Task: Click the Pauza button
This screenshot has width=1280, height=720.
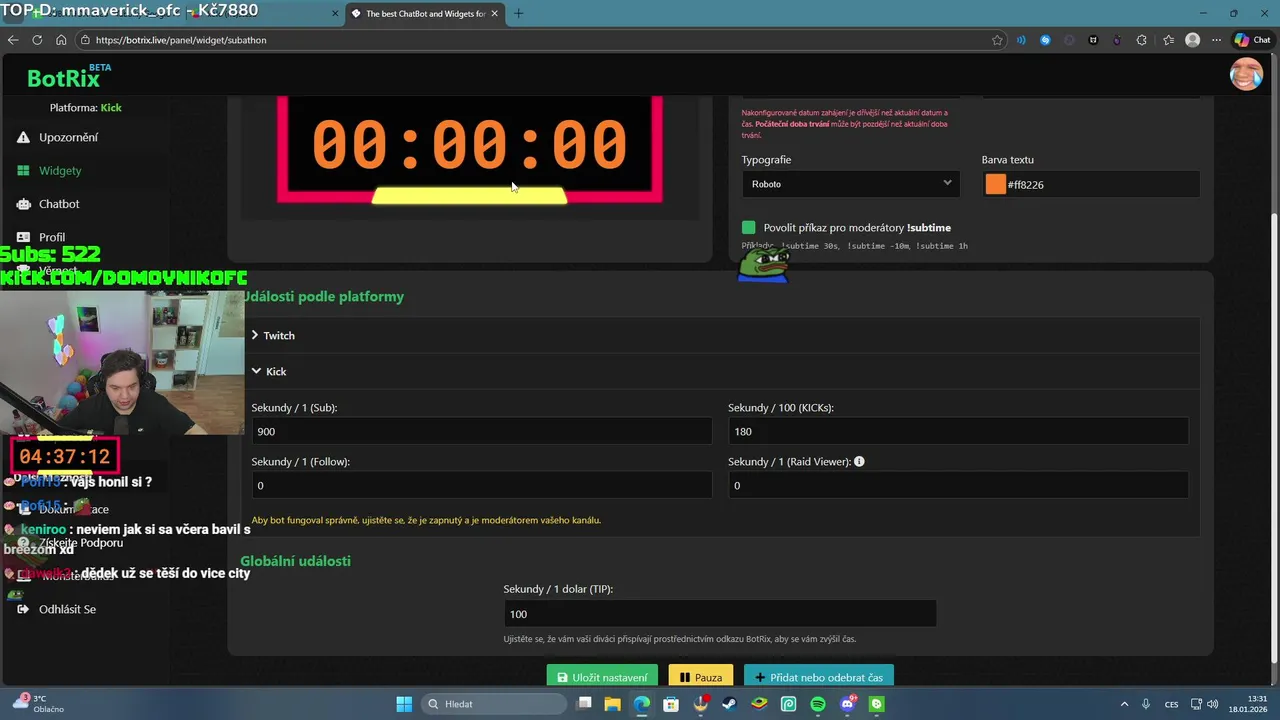Action: click(x=701, y=677)
